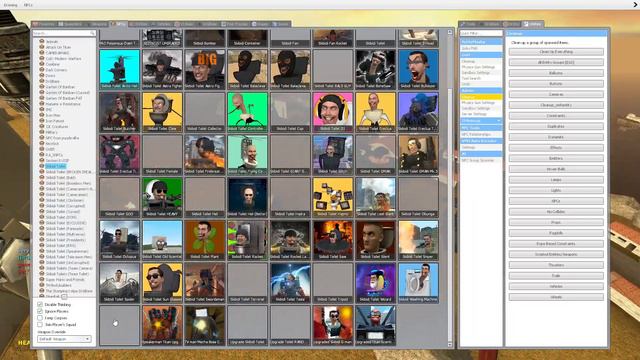640x360 pixels.
Task: Open the NPCs menu in top bar
Action: coord(28,5)
